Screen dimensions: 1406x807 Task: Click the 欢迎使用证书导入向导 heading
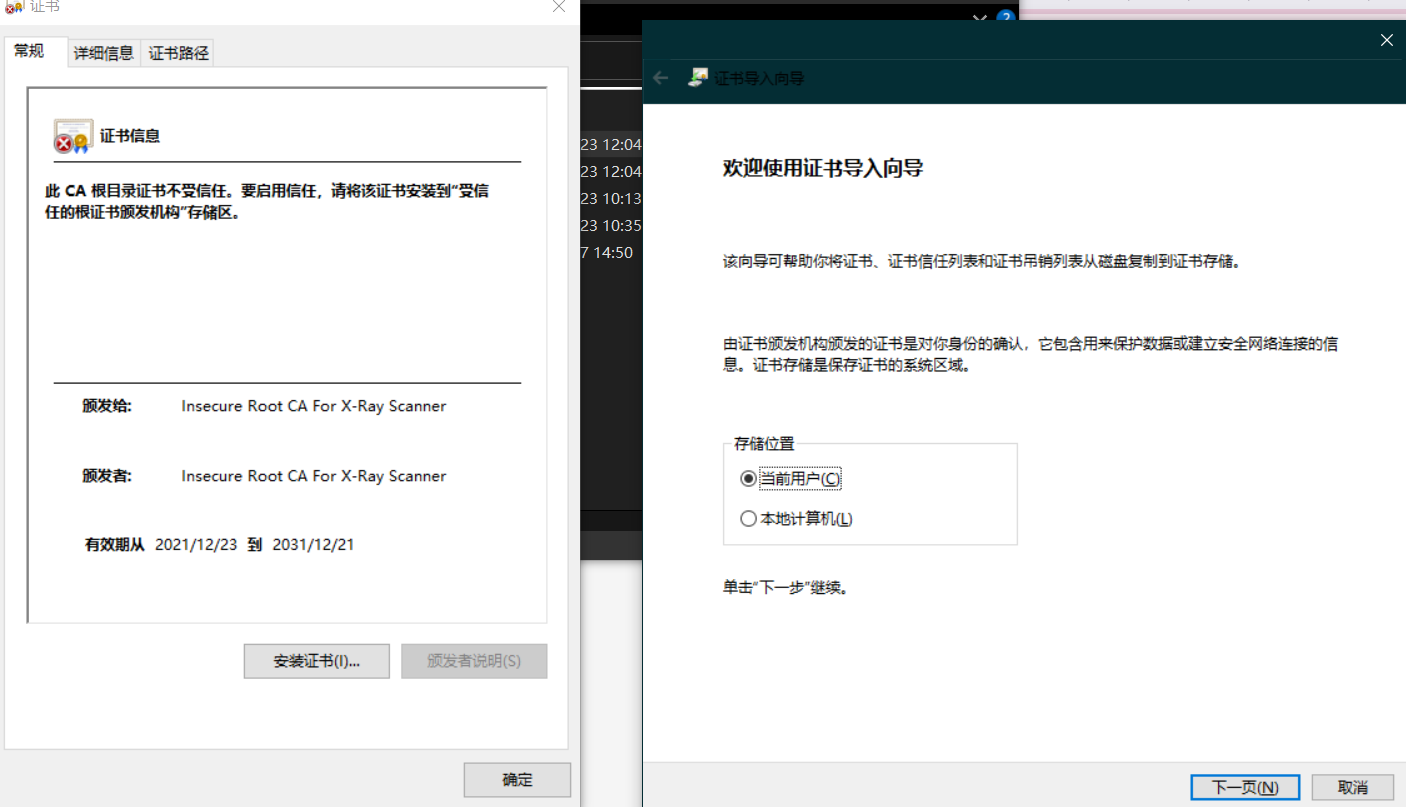click(823, 168)
